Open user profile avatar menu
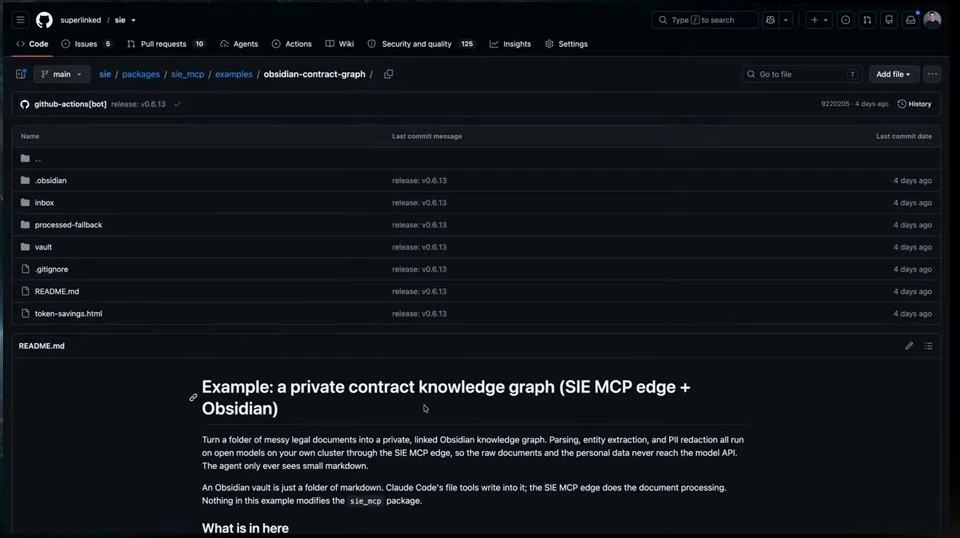This screenshot has height=538, width=960. 932,20
